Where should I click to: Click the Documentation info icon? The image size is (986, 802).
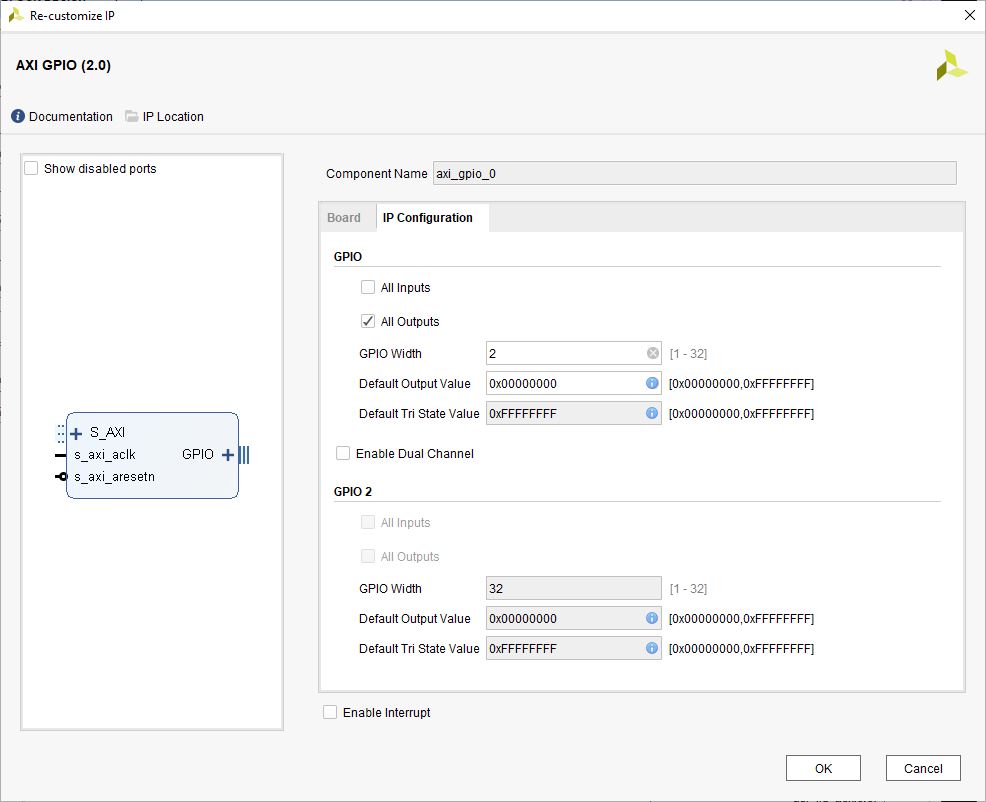(x=18, y=116)
